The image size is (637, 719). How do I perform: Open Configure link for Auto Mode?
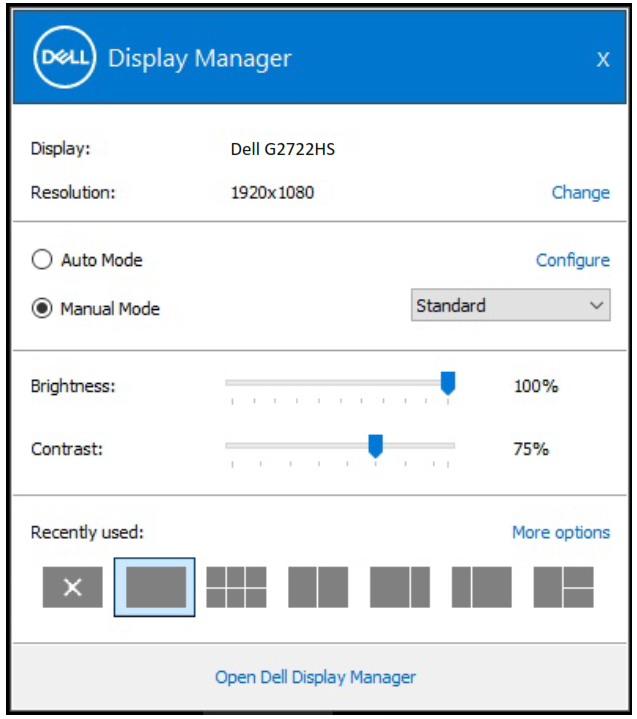(x=573, y=260)
